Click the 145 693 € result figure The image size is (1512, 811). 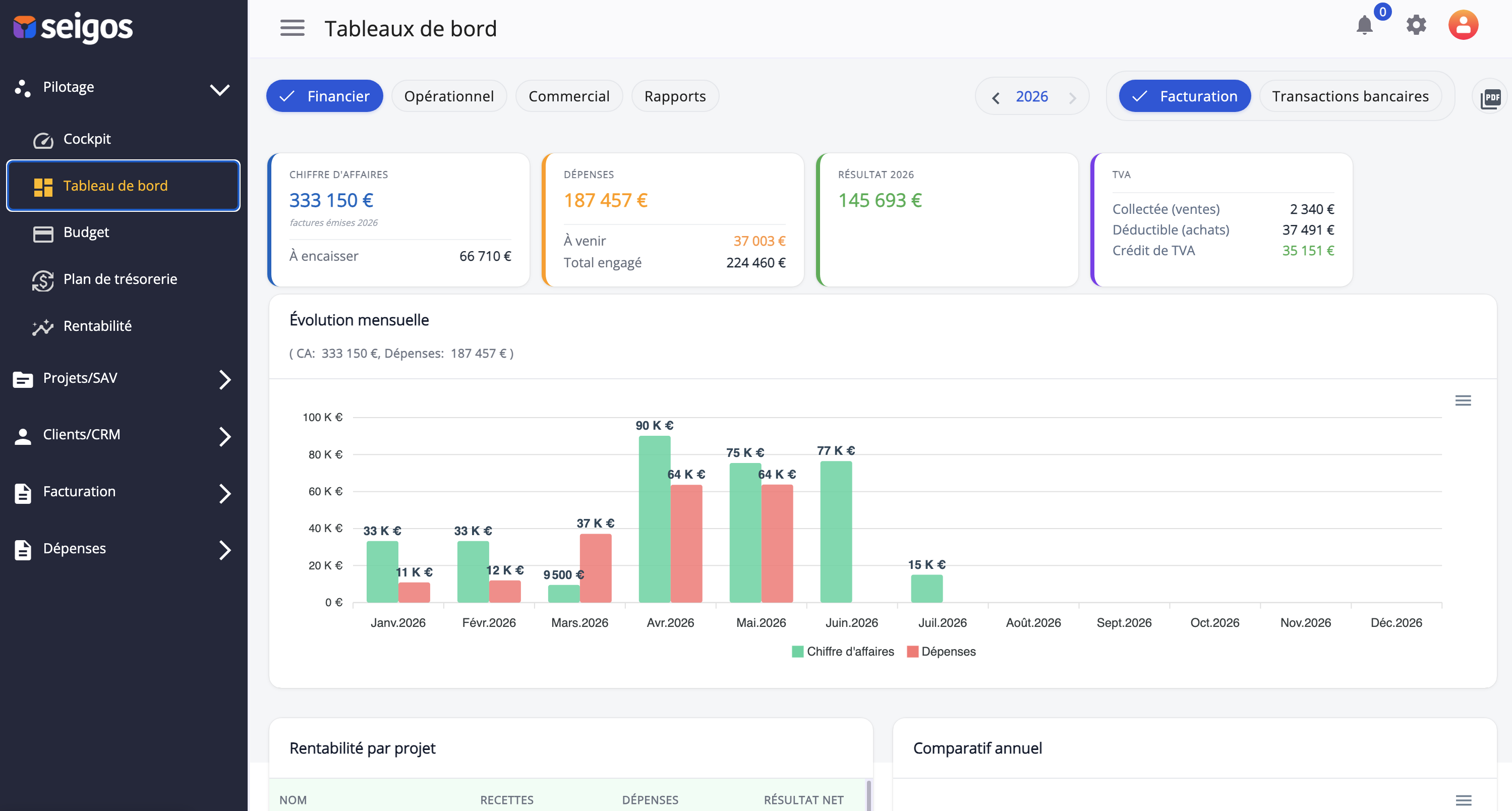click(x=880, y=201)
